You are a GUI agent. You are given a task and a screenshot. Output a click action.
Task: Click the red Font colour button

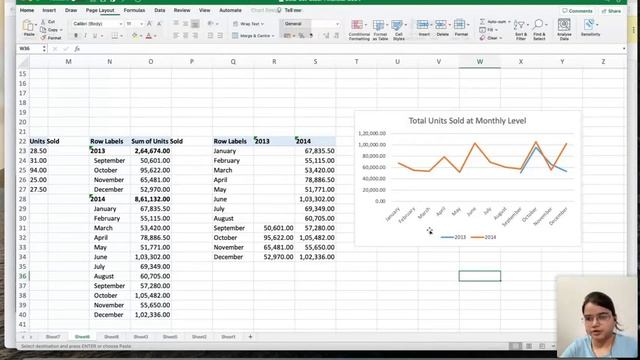[x=149, y=36]
